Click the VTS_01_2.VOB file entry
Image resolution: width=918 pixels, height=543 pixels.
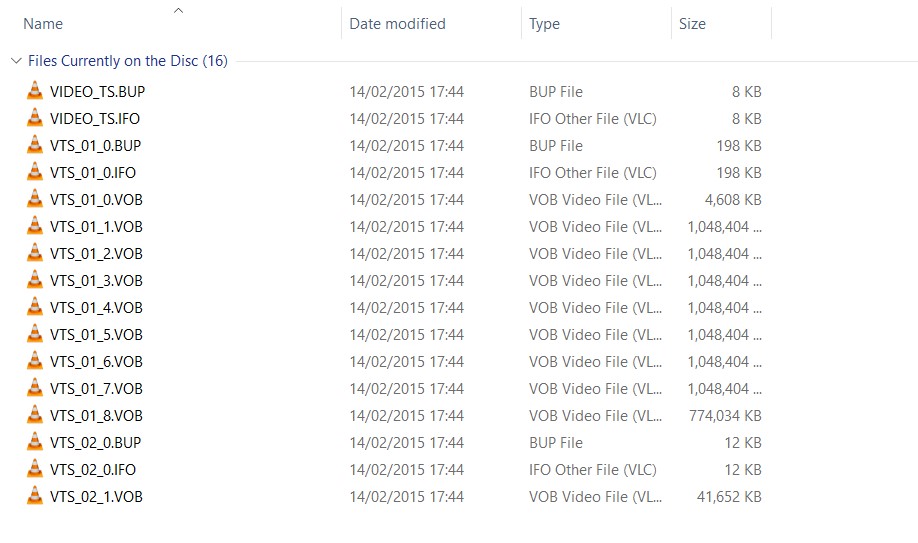pyautogui.click(x=96, y=253)
